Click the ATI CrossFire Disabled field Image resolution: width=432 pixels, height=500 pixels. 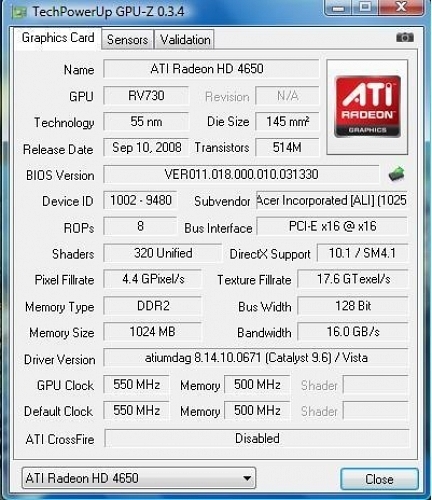(257, 438)
